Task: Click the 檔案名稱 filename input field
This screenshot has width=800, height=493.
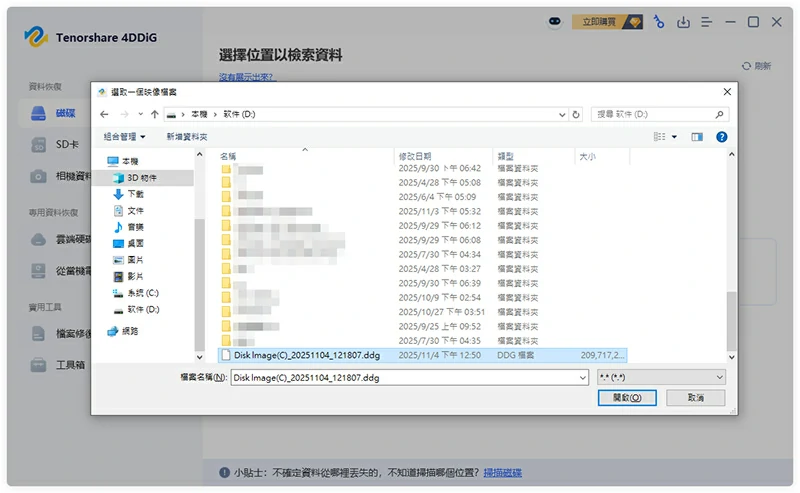Action: (x=404, y=378)
